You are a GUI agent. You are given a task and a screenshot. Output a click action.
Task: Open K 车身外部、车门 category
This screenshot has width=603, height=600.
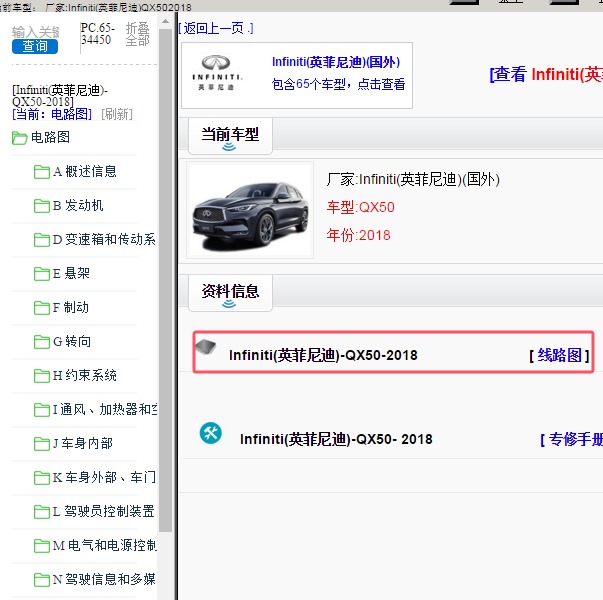click(104, 477)
